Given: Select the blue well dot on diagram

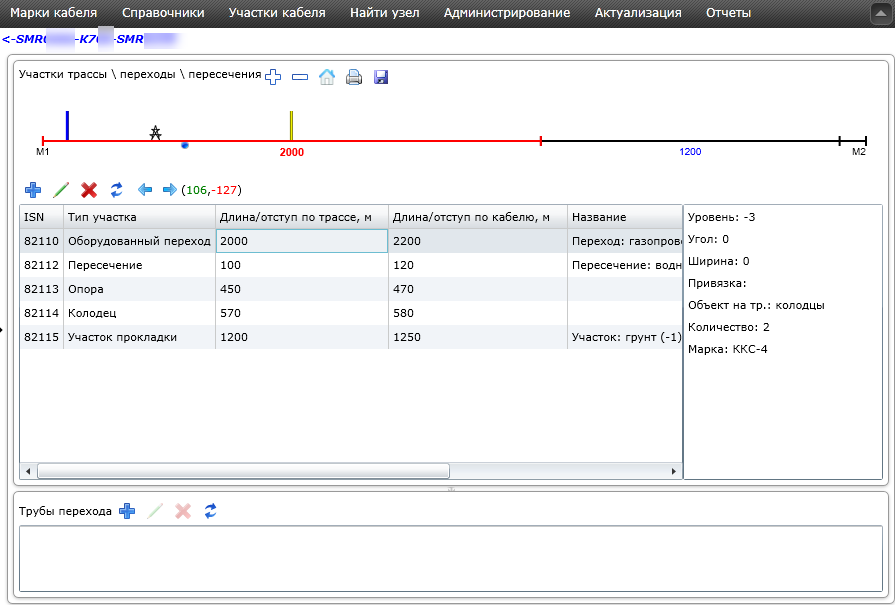Looking at the screenshot, I should click(x=184, y=146).
